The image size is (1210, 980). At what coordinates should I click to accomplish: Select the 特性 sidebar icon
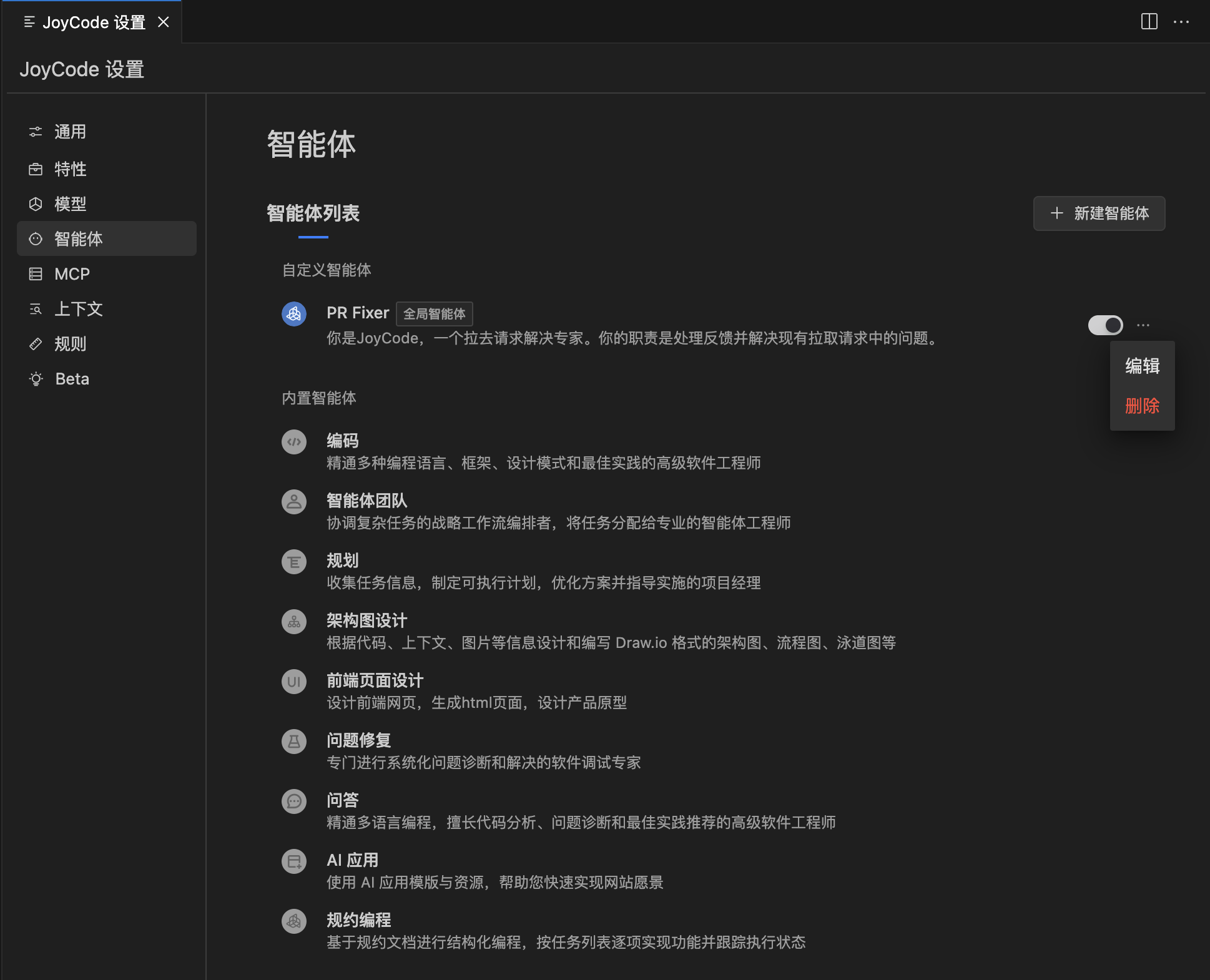[x=36, y=169]
